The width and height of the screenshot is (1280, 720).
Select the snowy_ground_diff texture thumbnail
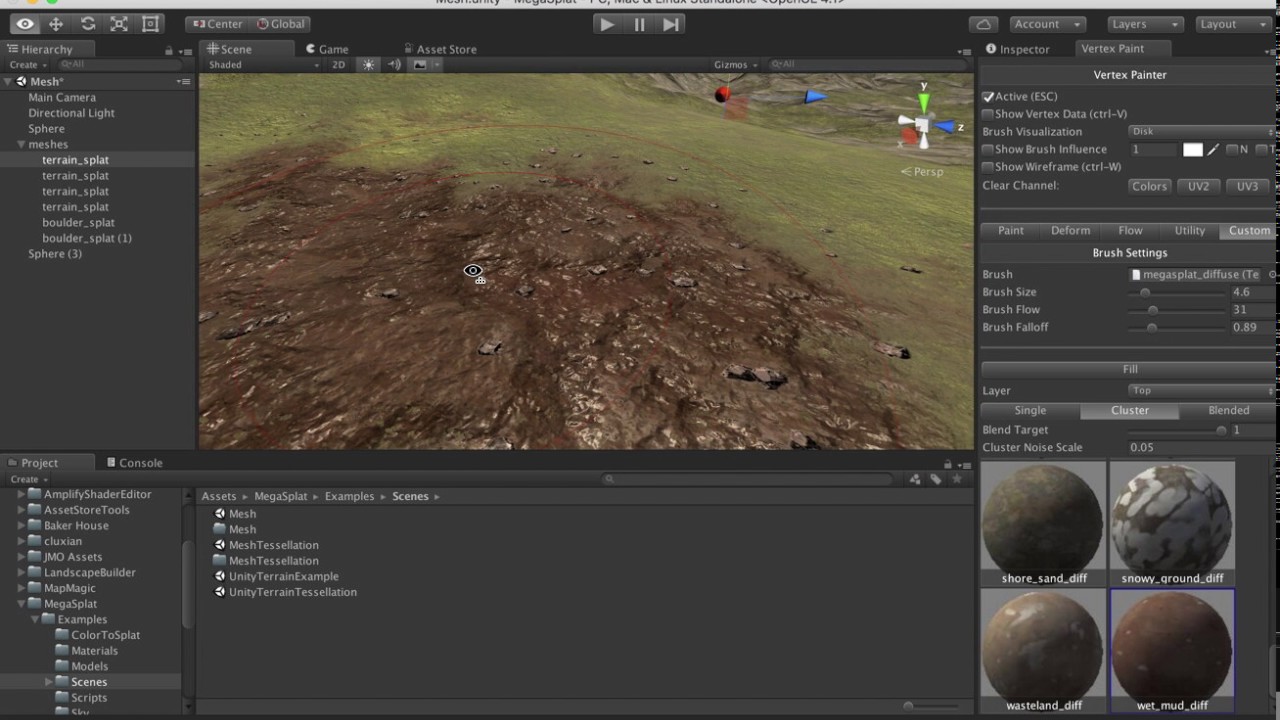(1172, 520)
